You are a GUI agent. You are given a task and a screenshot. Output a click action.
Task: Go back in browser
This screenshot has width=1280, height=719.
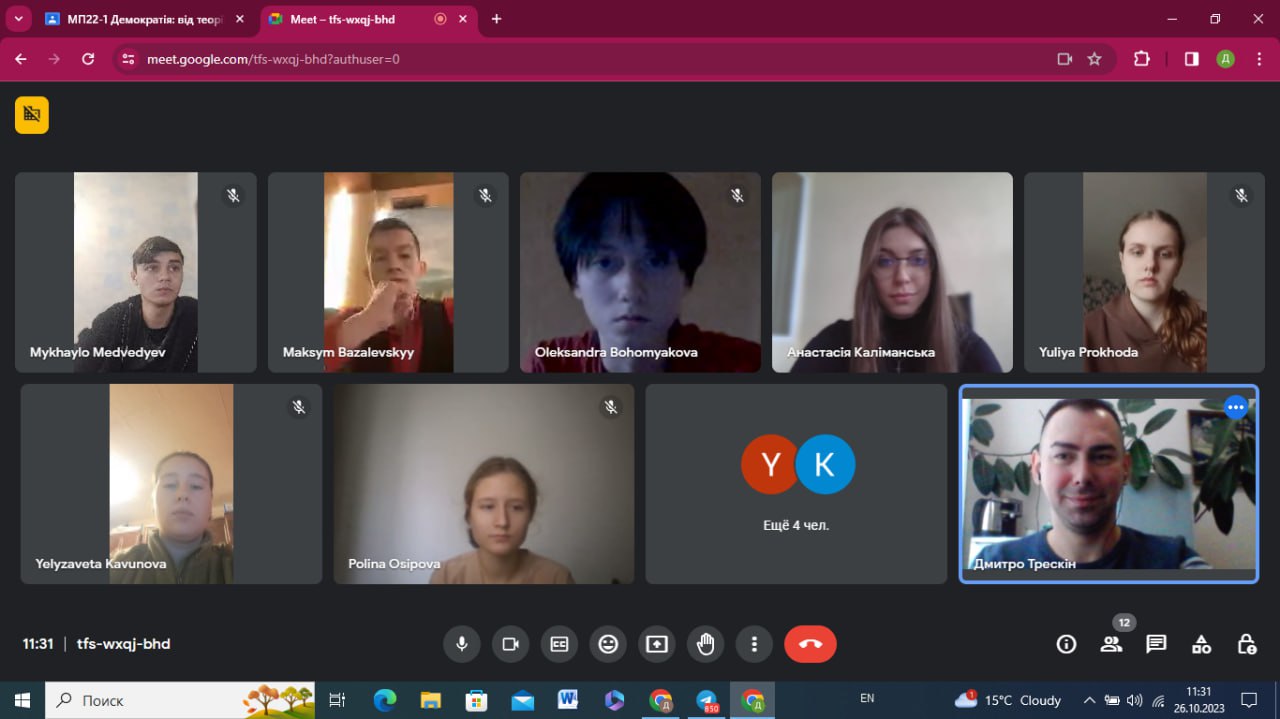[21, 59]
